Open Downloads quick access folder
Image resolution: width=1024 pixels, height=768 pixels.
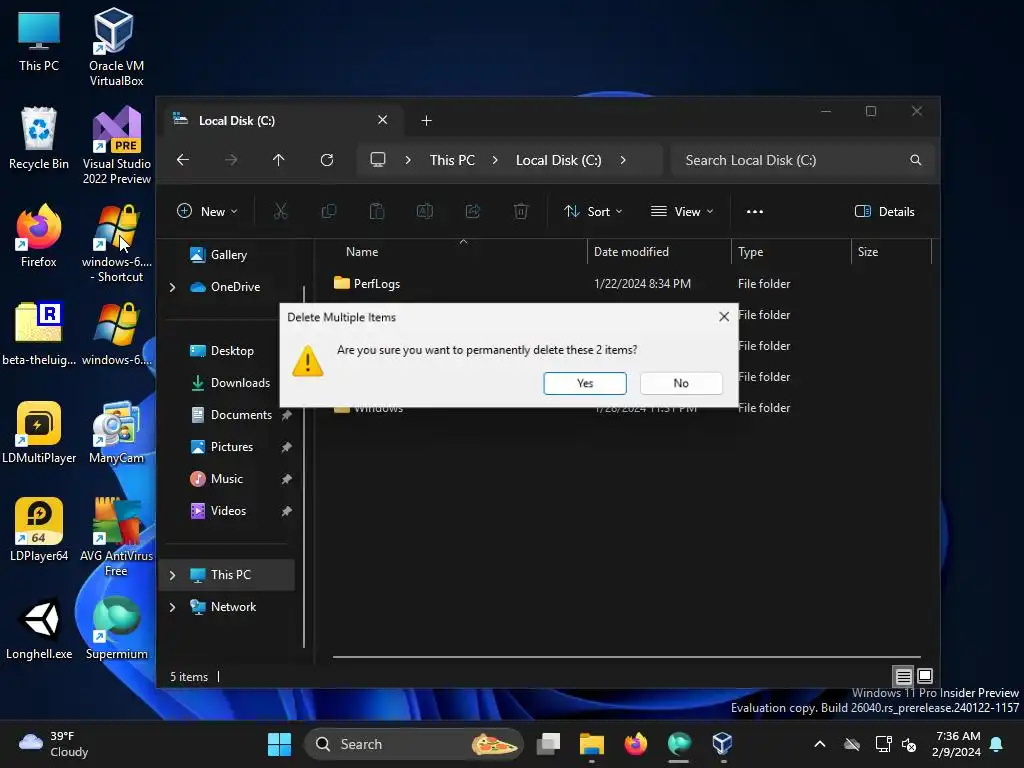(231, 383)
